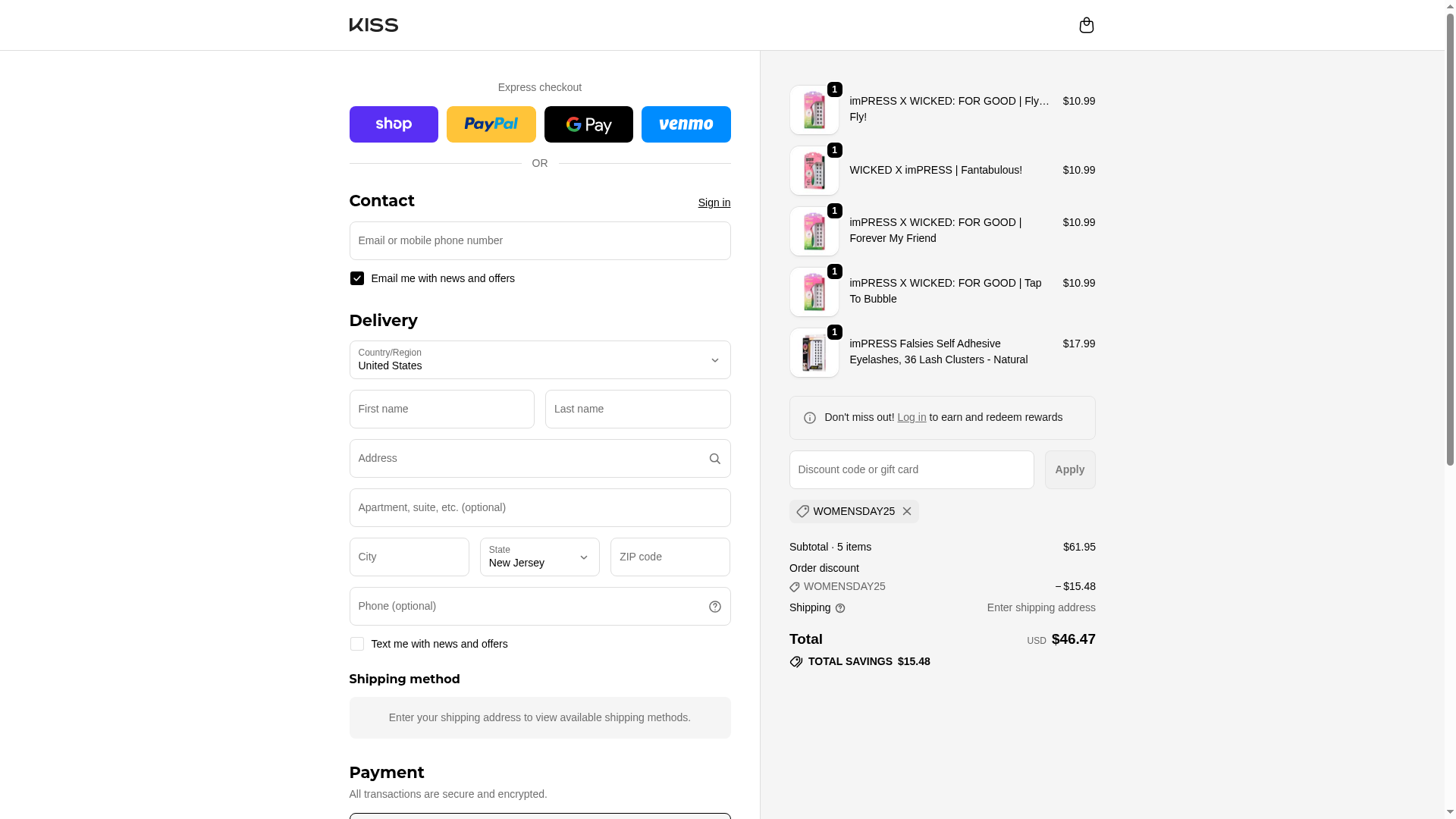Click the phone field help icon
The height and width of the screenshot is (819, 1456).
tap(714, 607)
